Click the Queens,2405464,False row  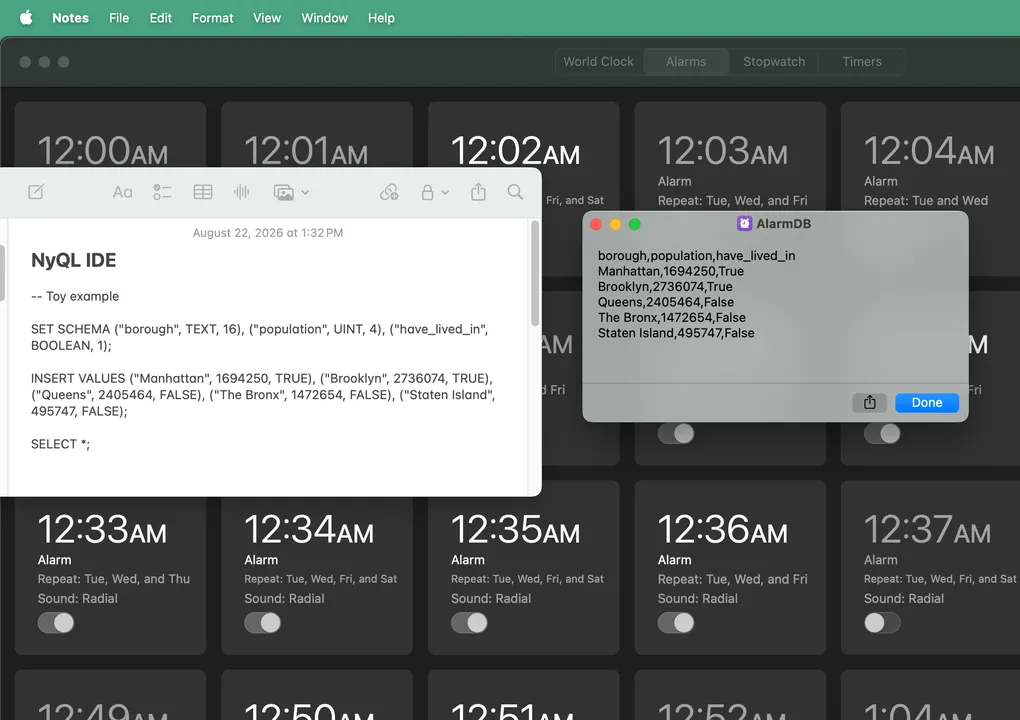coord(665,302)
